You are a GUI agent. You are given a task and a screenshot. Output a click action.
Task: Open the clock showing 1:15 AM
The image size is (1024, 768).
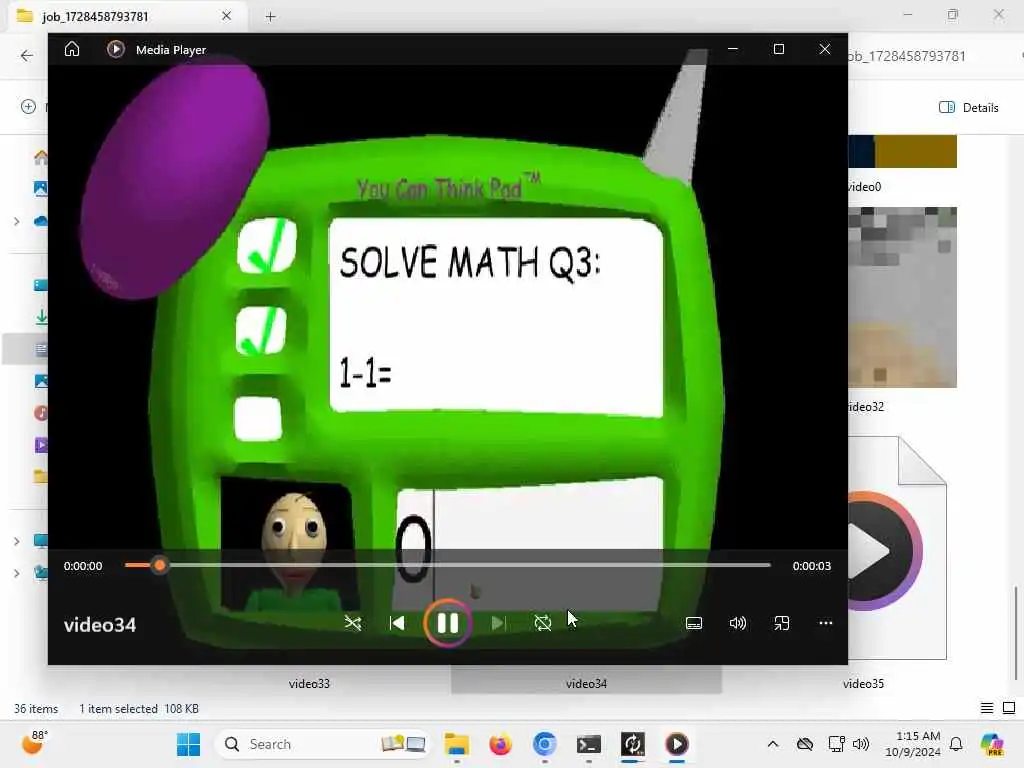[913, 744]
